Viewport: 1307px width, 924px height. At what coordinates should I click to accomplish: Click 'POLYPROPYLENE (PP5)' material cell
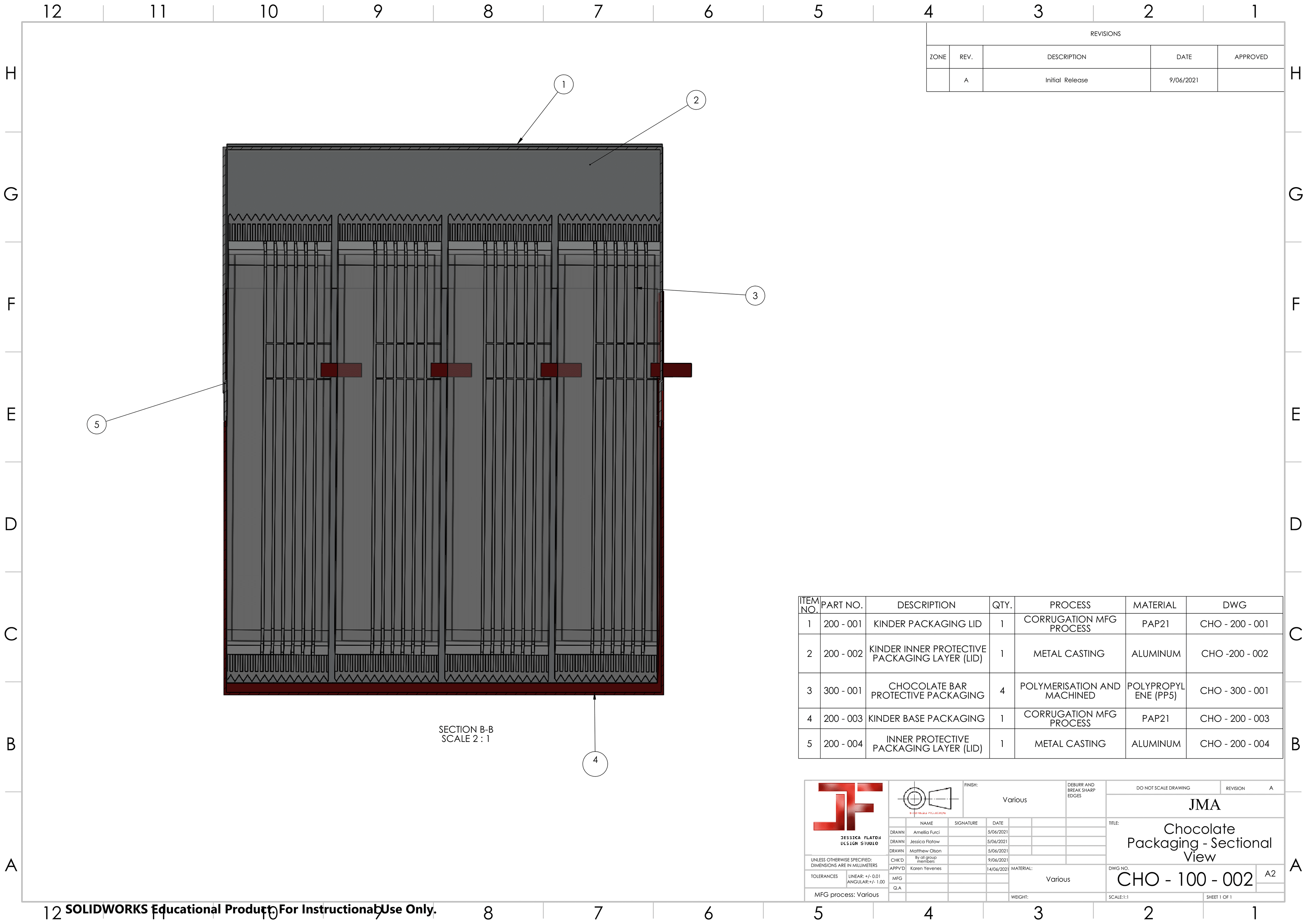tap(1156, 691)
